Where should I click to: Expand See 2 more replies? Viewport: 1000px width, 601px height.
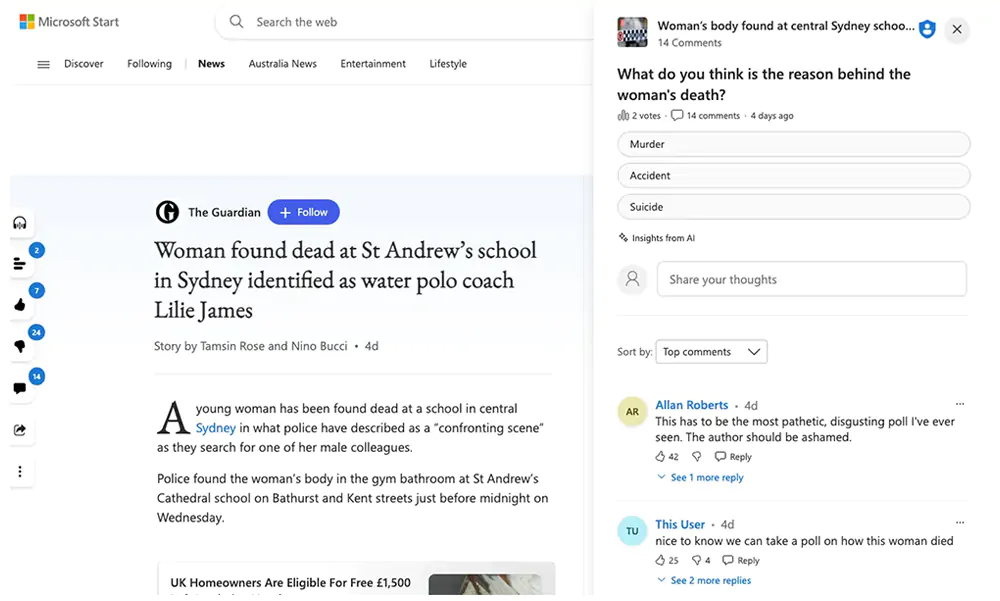click(705, 580)
